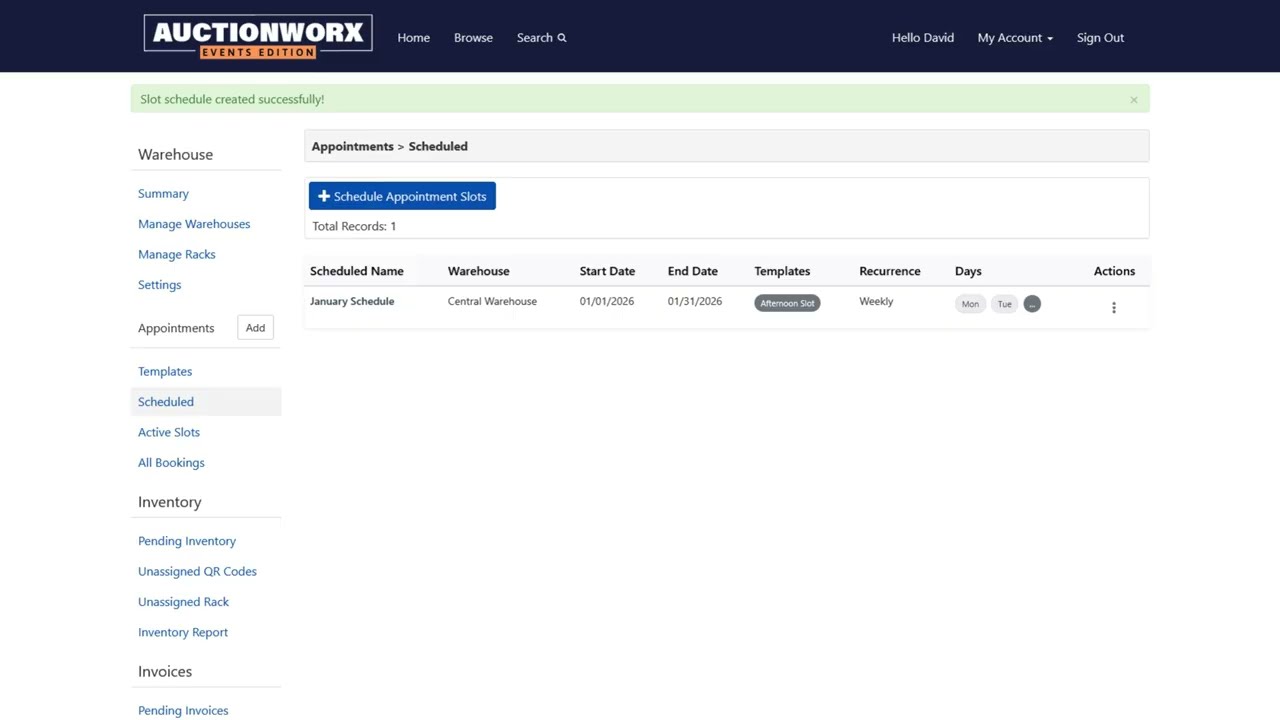
Task: Open Search in the top navigation
Action: pyautogui.click(x=541, y=38)
